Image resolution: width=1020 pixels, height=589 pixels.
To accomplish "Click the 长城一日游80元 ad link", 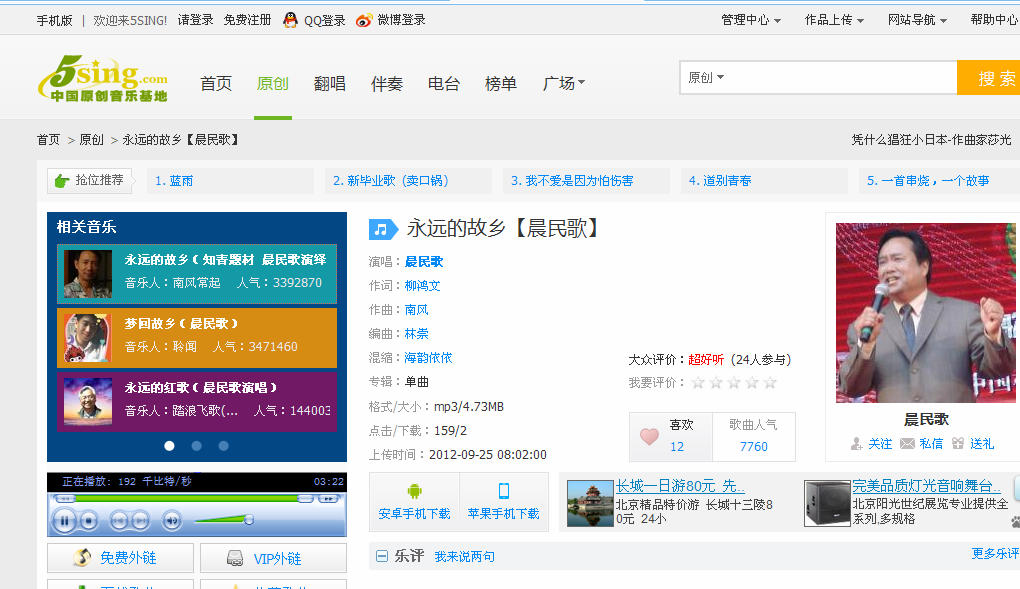I will tap(680, 486).
